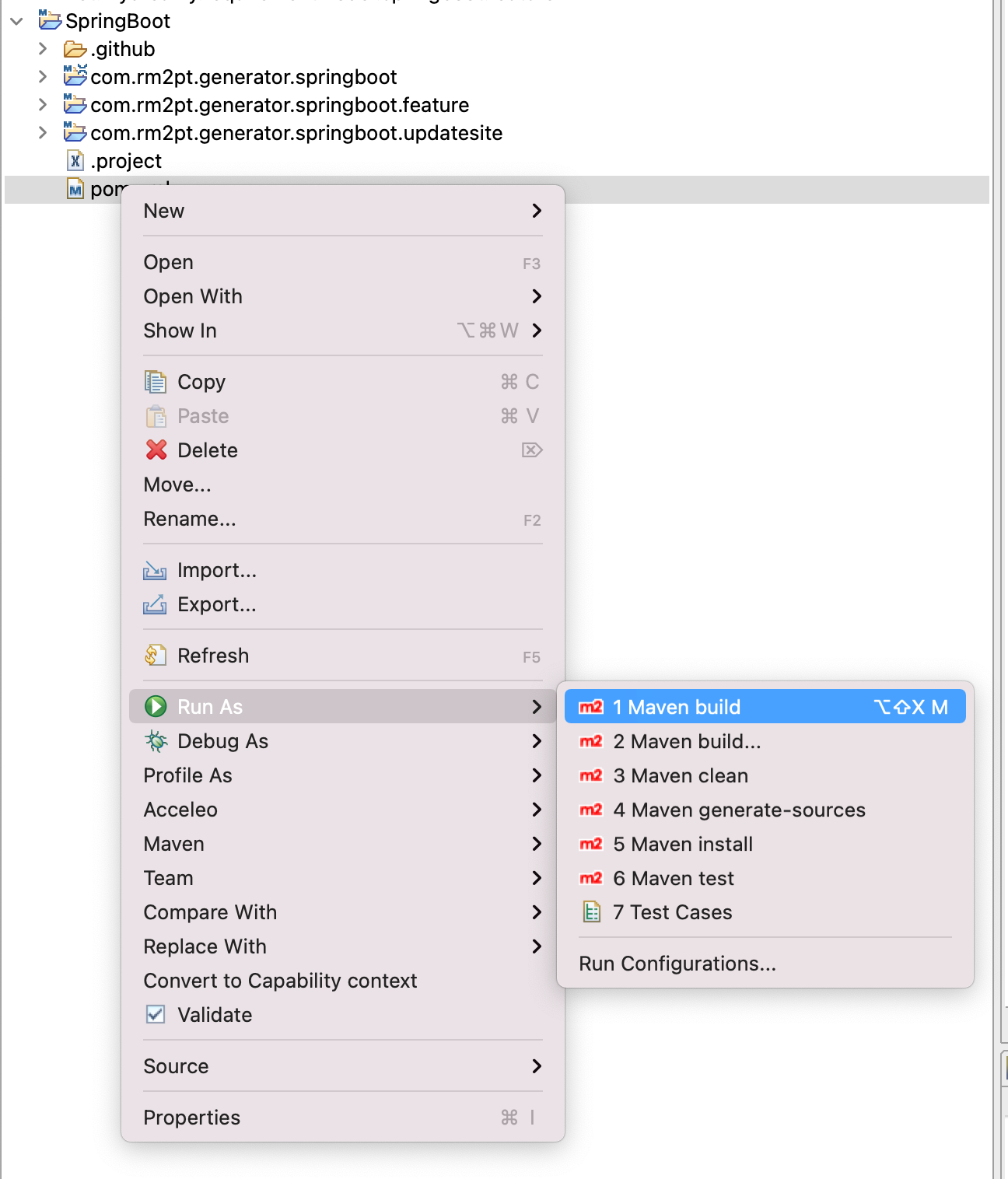This screenshot has width=1008, height=1179.
Task: Select the .project file row
Action: 497,161
